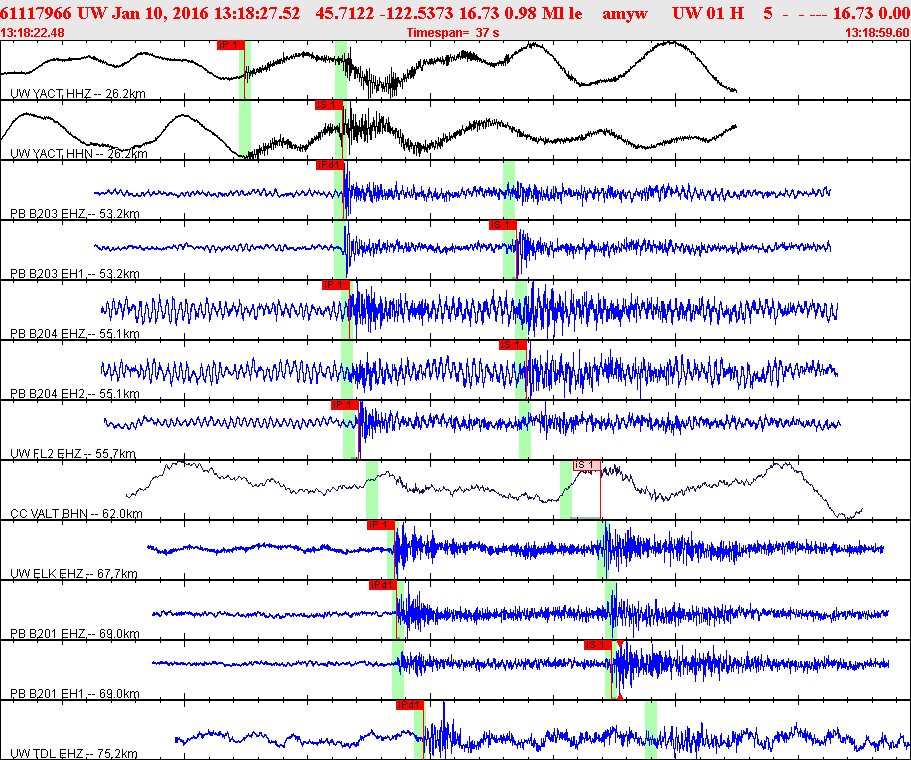Viewport: 911px width, 760px height.
Task: Select the iS 1 pick flag on B204 EH2
Action: click(x=512, y=345)
